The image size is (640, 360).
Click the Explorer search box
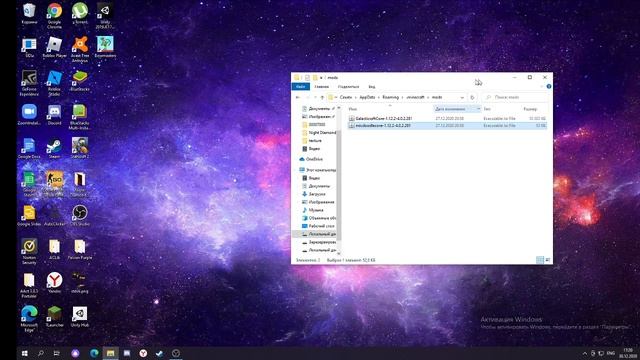click(x=515, y=97)
